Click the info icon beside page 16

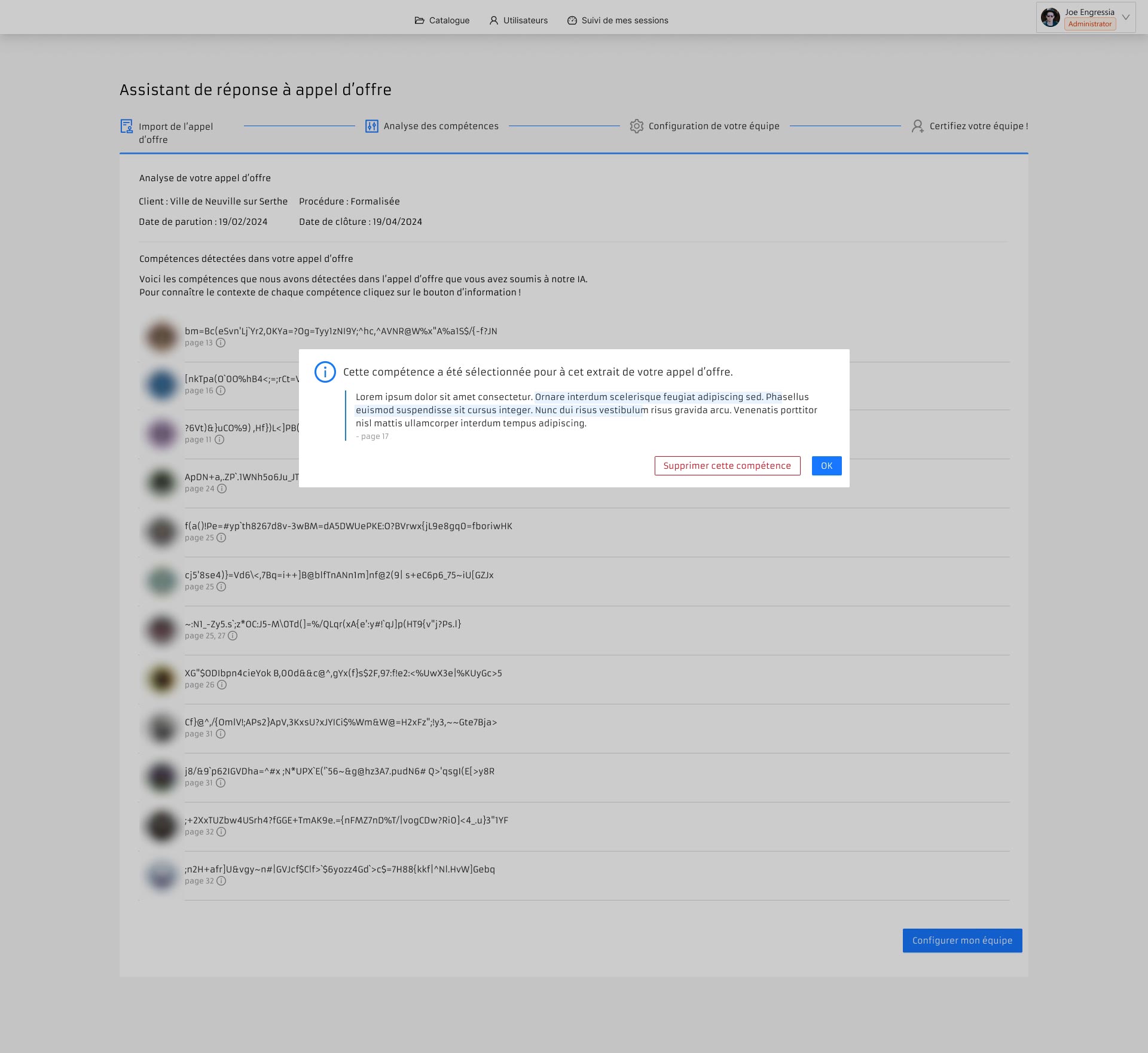[221, 391]
